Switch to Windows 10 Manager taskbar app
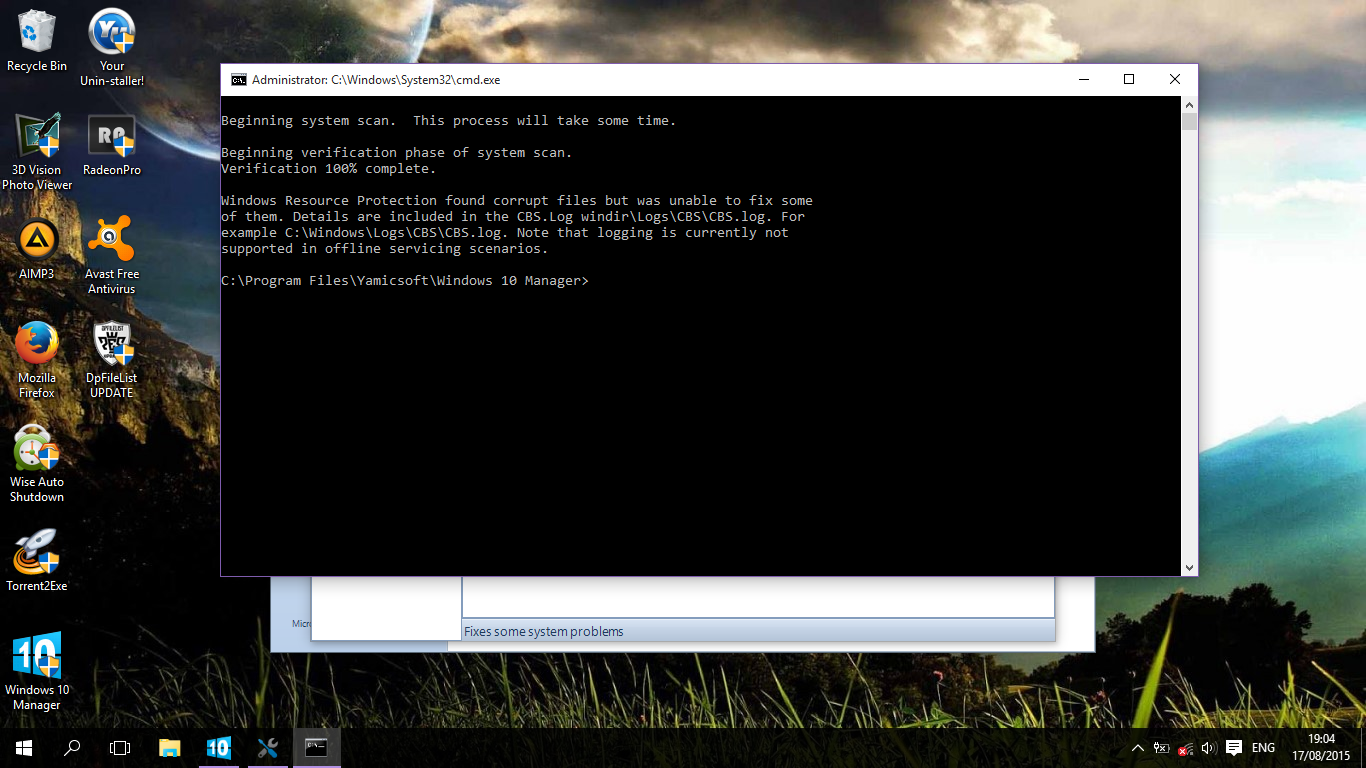 click(x=218, y=748)
